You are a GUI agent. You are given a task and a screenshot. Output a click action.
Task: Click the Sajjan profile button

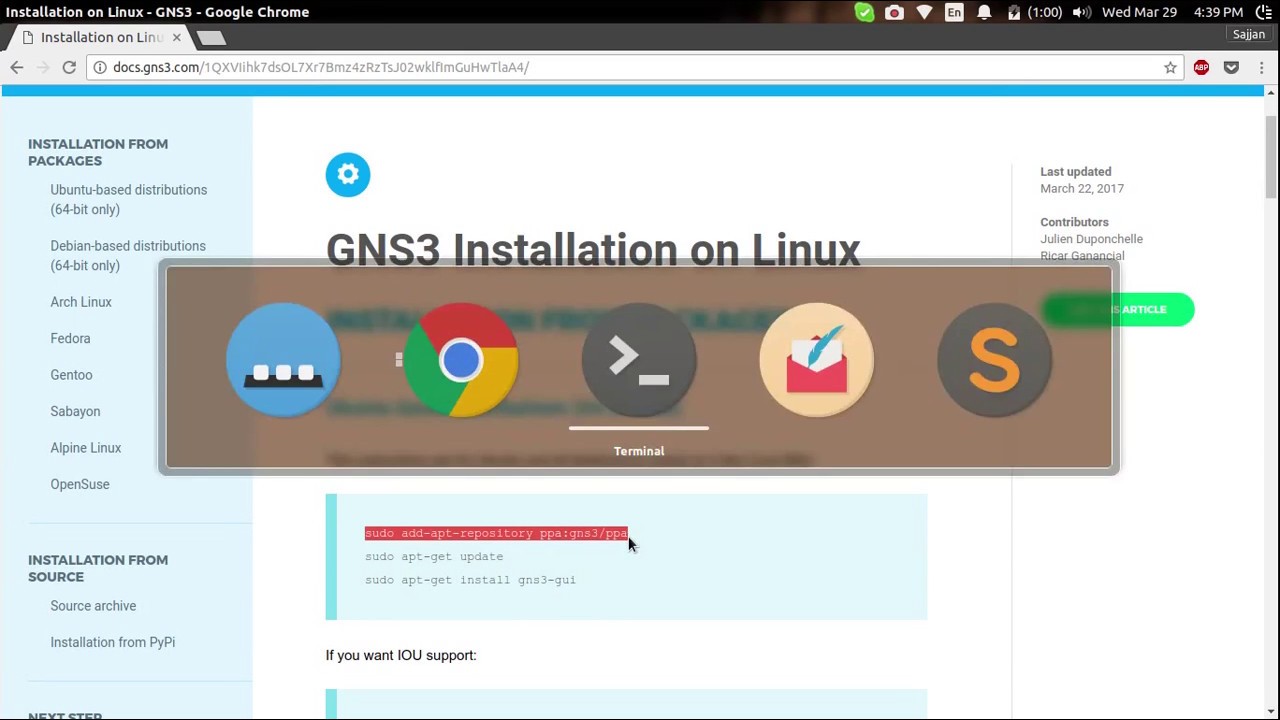click(x=1249, y=34)
